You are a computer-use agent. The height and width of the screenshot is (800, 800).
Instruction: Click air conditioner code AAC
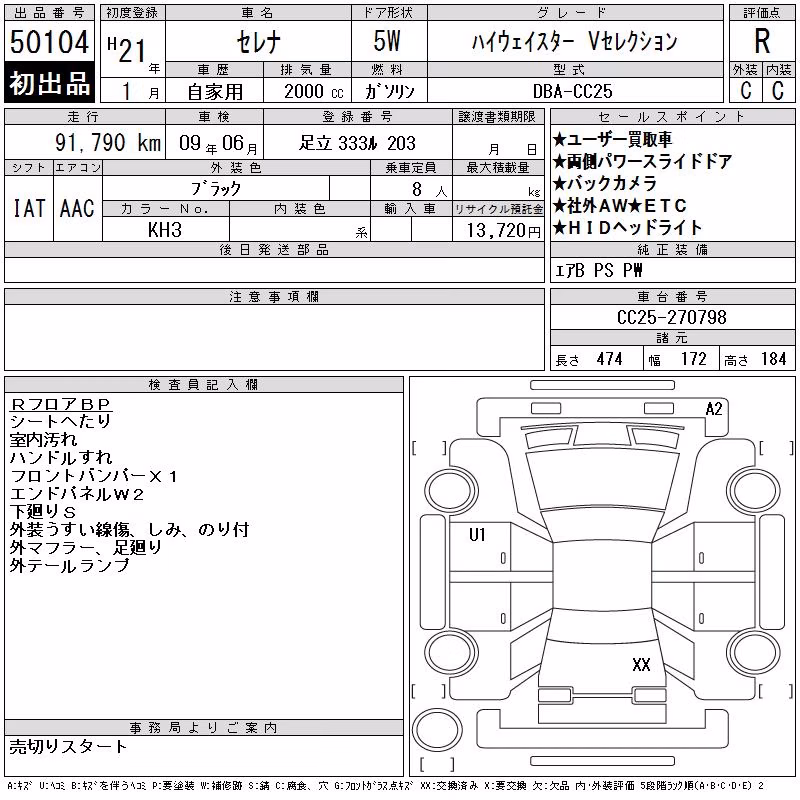(77, 208)
